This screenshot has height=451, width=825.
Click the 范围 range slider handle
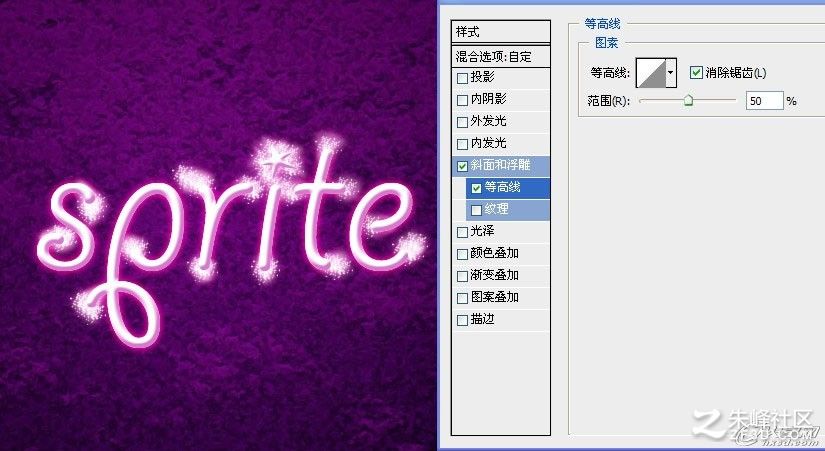click(688, 100)
